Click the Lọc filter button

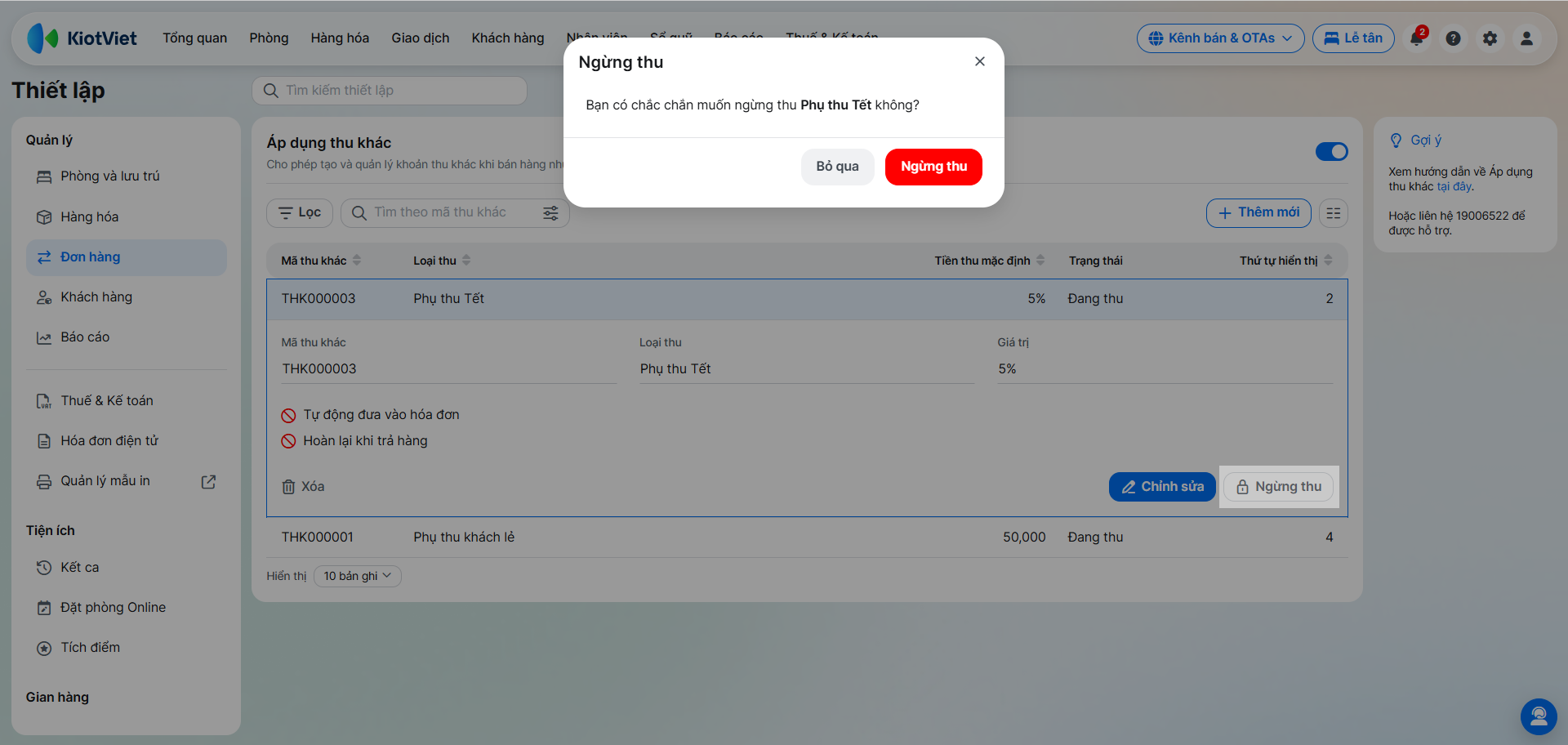pyautogui.click(x=300, y=213)
